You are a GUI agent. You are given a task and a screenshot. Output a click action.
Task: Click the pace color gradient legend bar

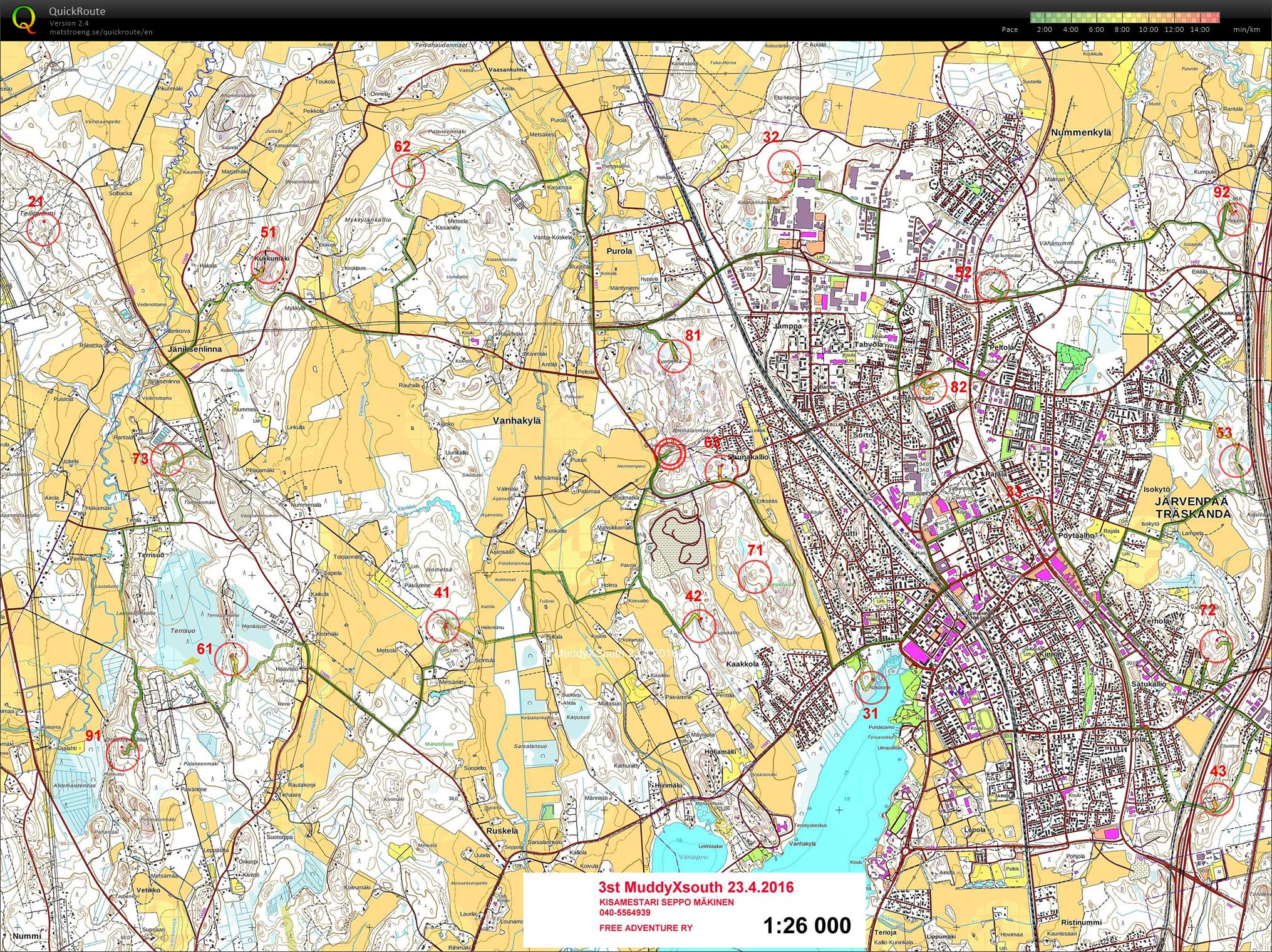[1125, 18]
